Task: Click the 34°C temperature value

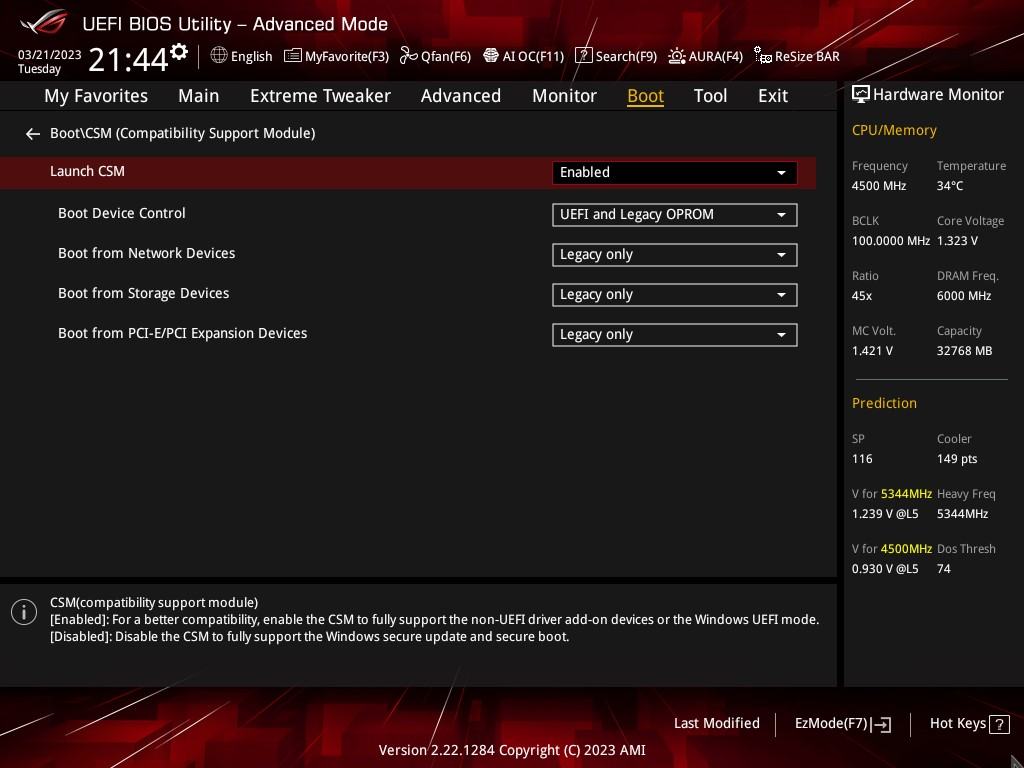Action: pos(950,186)
